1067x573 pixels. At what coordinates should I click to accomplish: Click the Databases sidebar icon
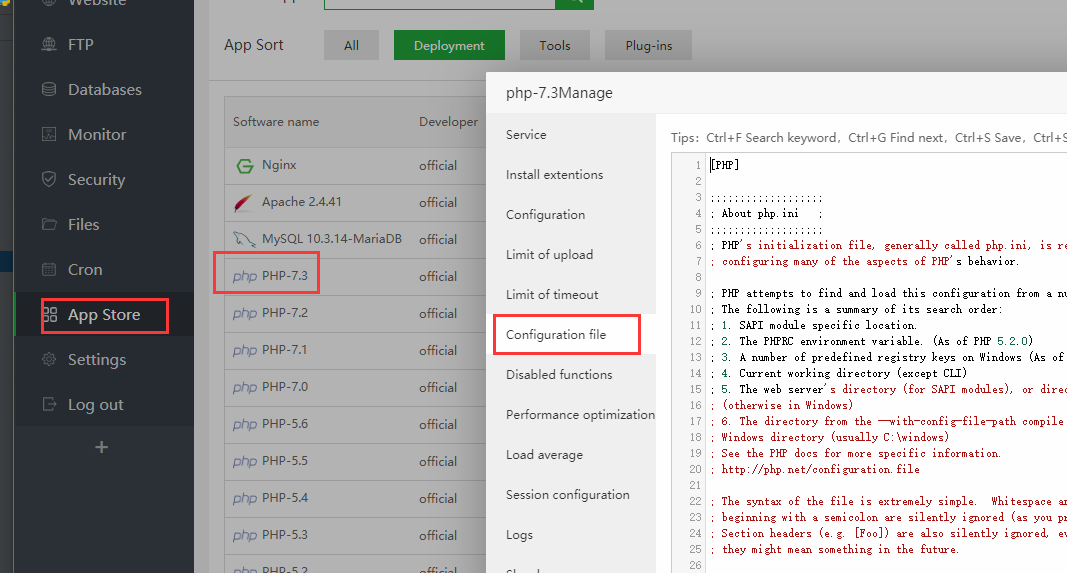pyautogui.click(x=49, y=90)
